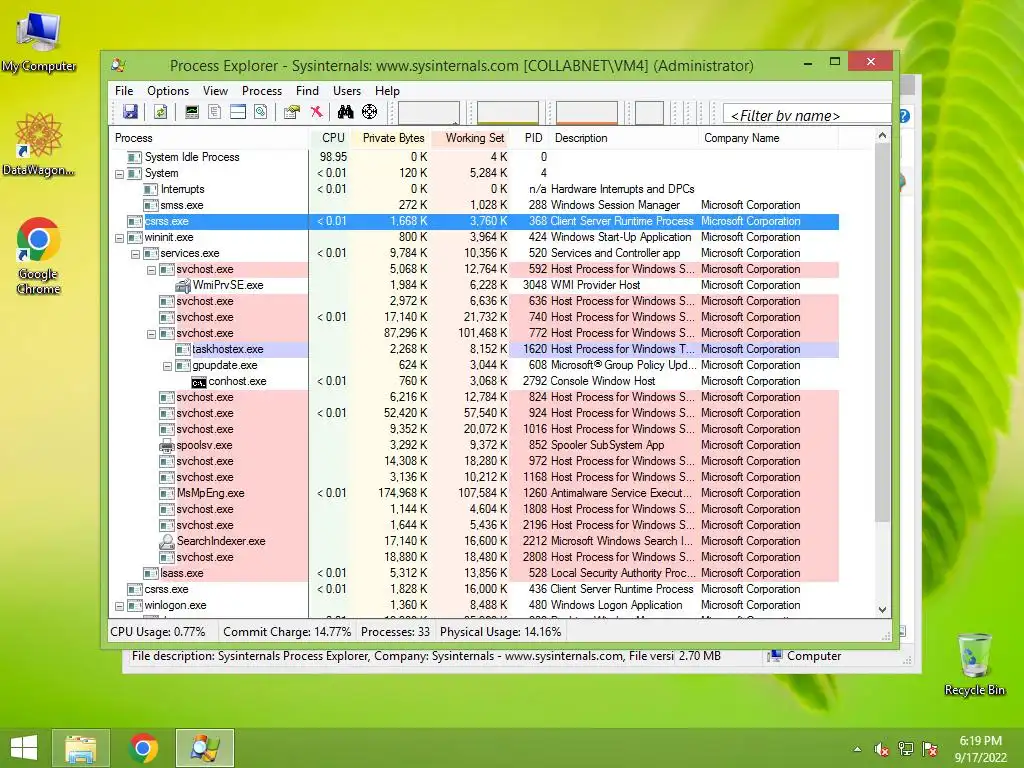Screen dimensions: 1024x768
Task: Open the Process menu
Action: 262,91
